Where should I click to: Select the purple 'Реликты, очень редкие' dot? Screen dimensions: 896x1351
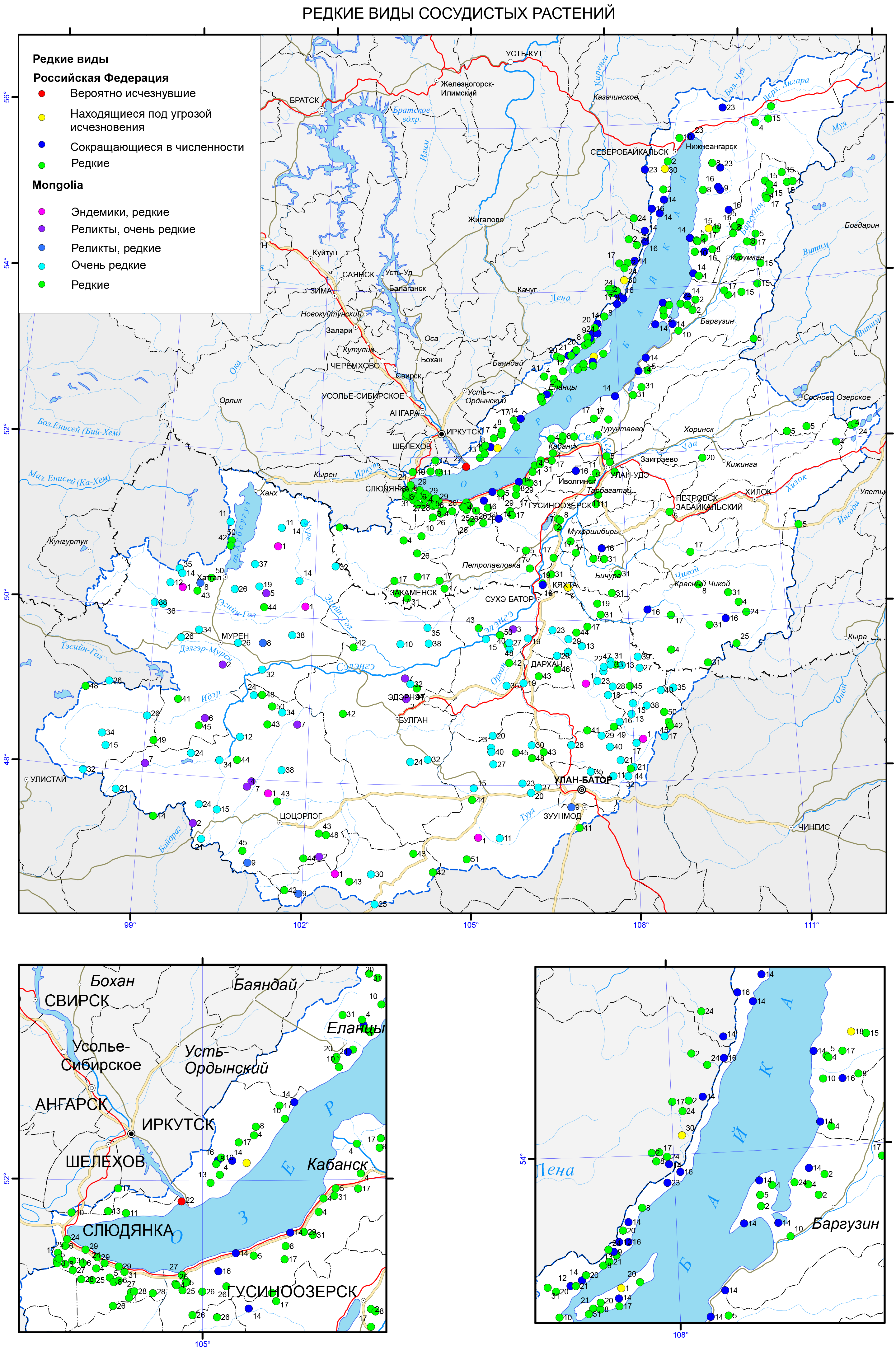click(41, 228)
